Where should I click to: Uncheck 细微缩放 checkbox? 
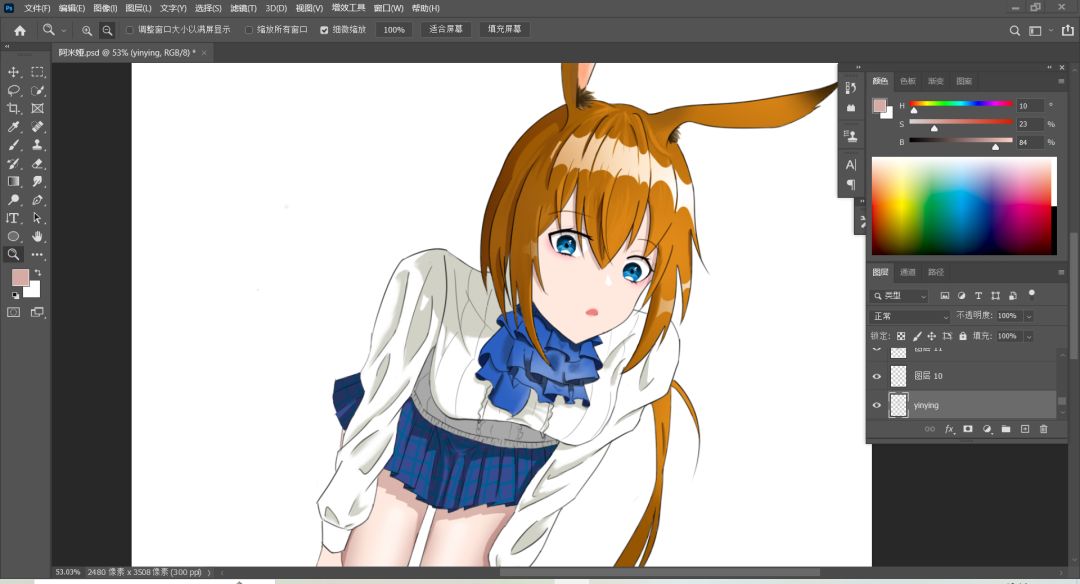[x=324, y=30]
